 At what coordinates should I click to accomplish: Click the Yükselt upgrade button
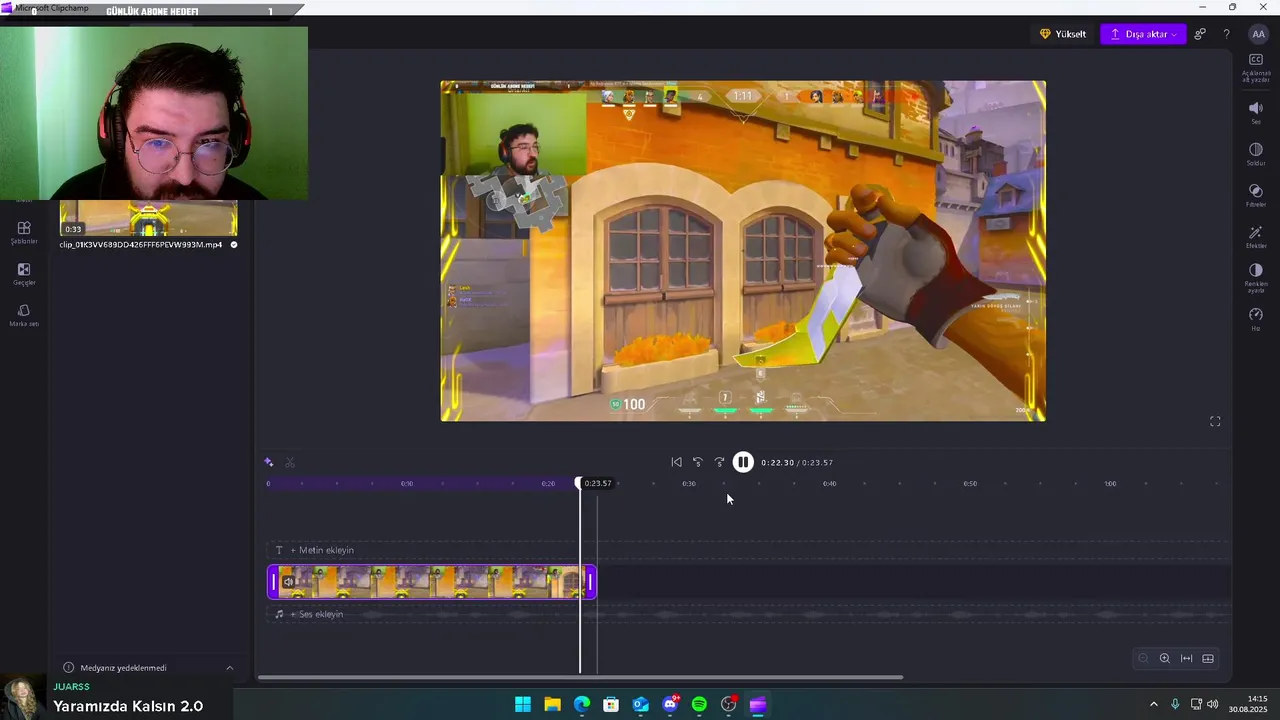point(1063,34)
